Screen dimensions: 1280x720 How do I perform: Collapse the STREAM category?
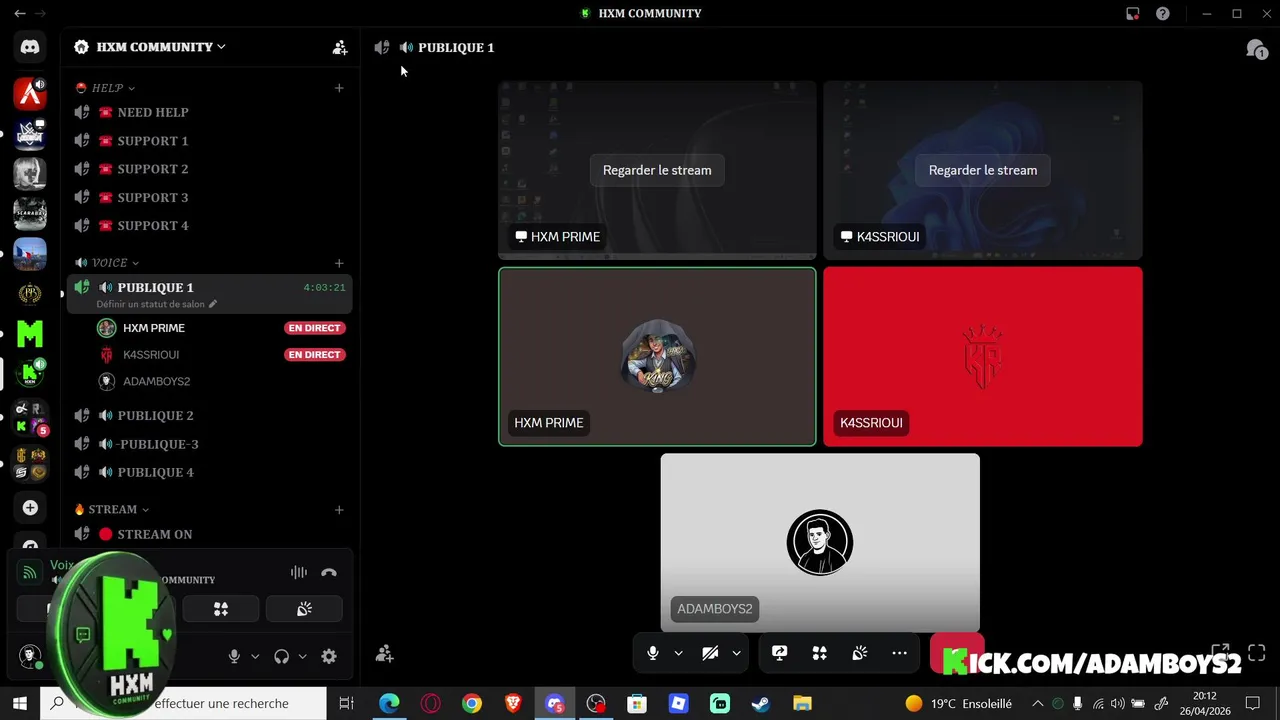[112, 509]
